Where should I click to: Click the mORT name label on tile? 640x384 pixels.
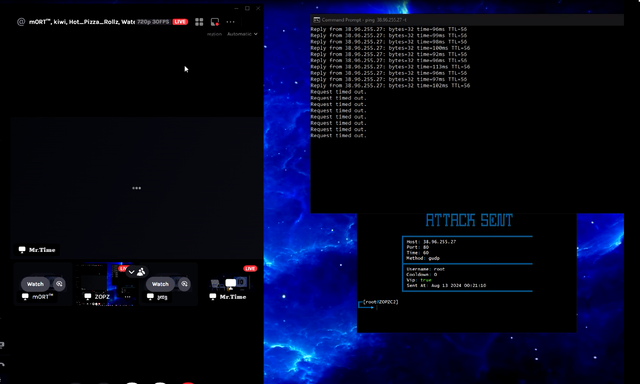(x=38, y=297)
